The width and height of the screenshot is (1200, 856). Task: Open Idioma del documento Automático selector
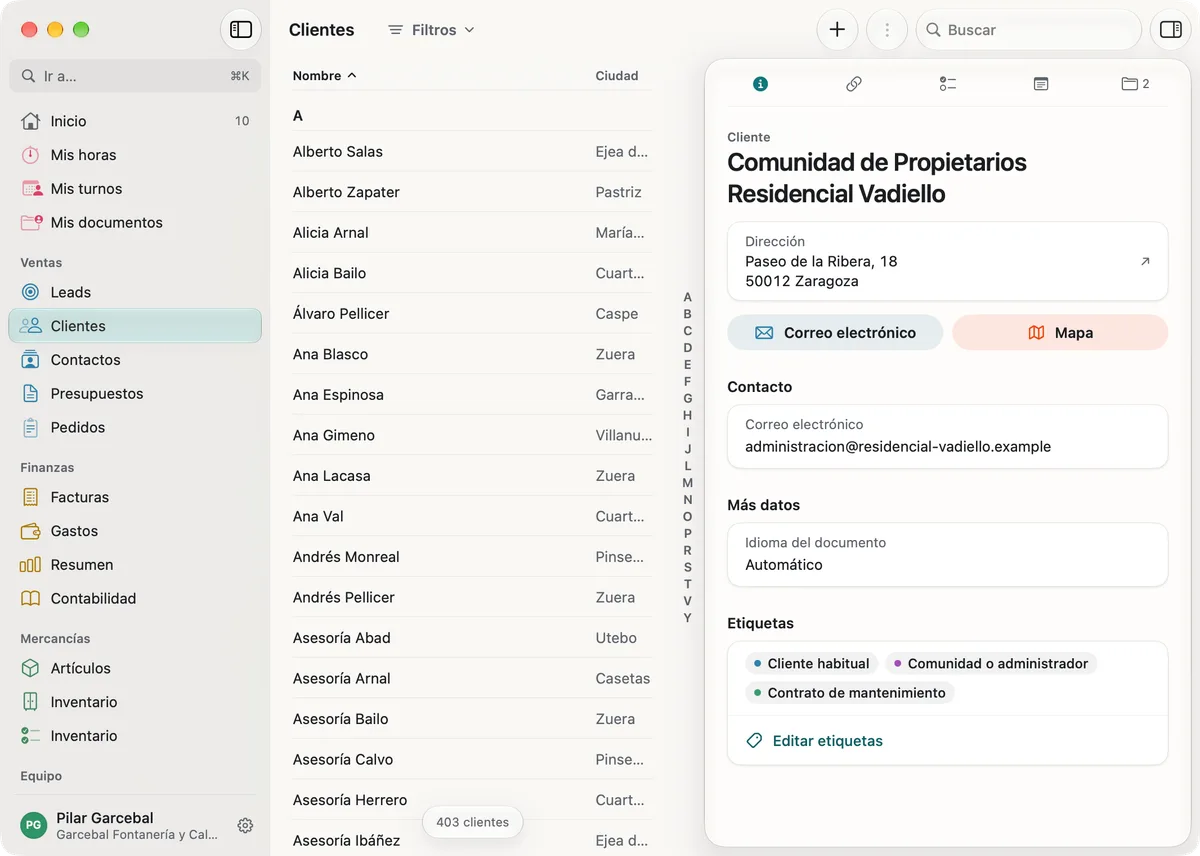click(x=947, y=554)
